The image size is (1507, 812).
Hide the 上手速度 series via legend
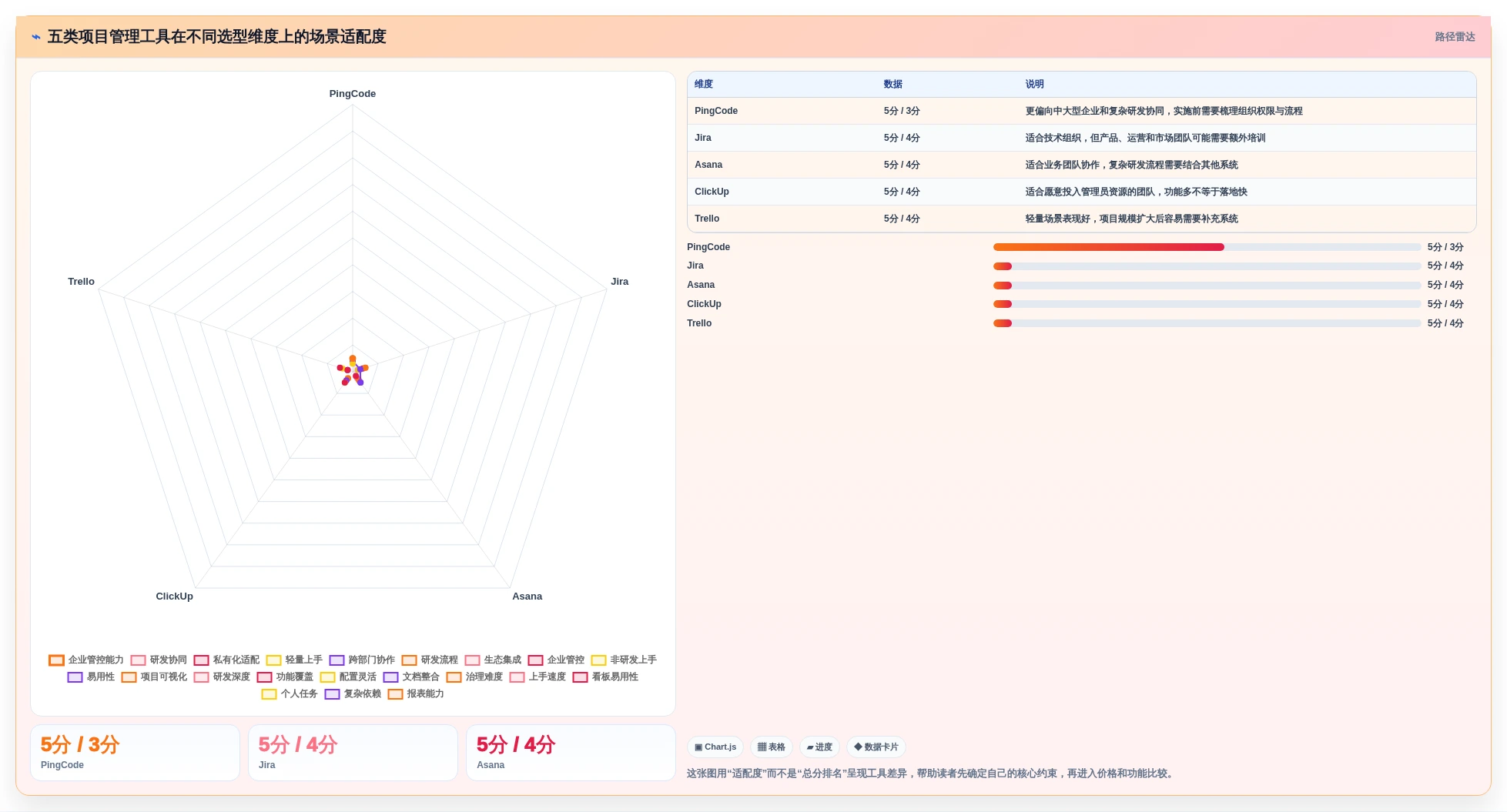537,677
